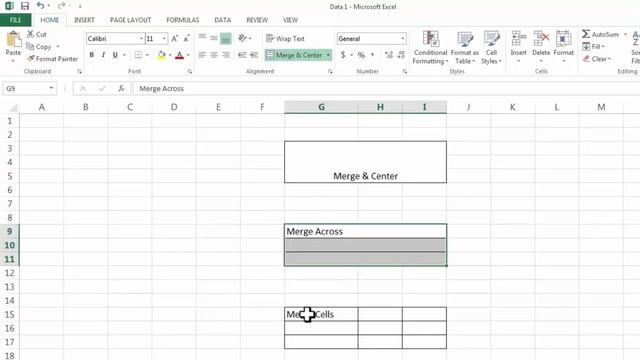Click in the formula bar showing Merge Across

click(386, 88)
